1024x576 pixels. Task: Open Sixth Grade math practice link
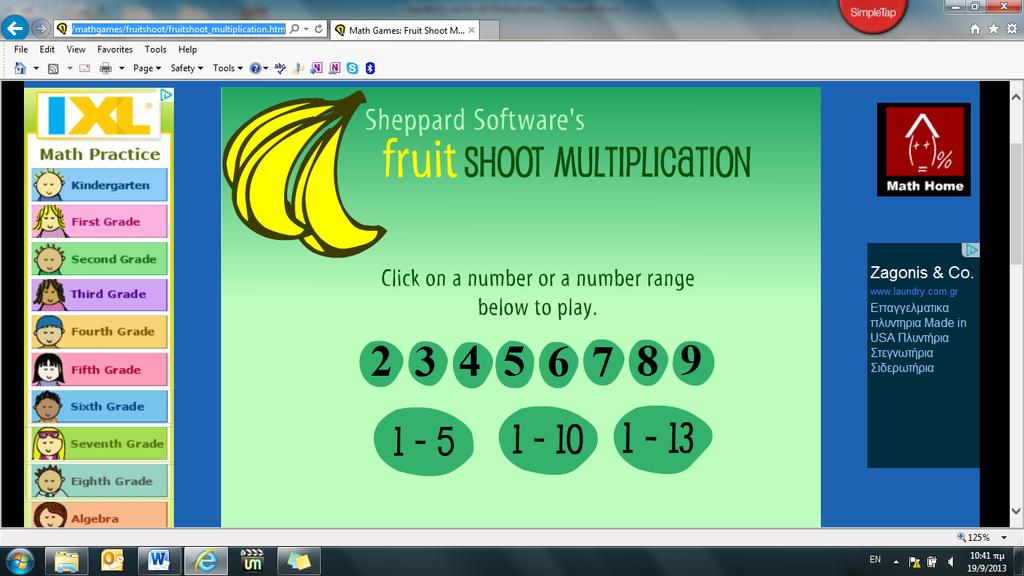(99, 406)
